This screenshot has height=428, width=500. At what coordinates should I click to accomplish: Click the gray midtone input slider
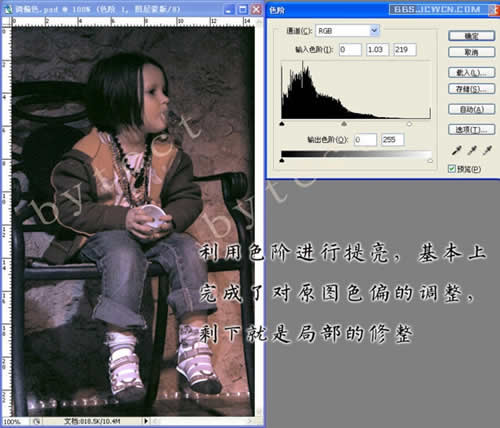pos(344,124)
